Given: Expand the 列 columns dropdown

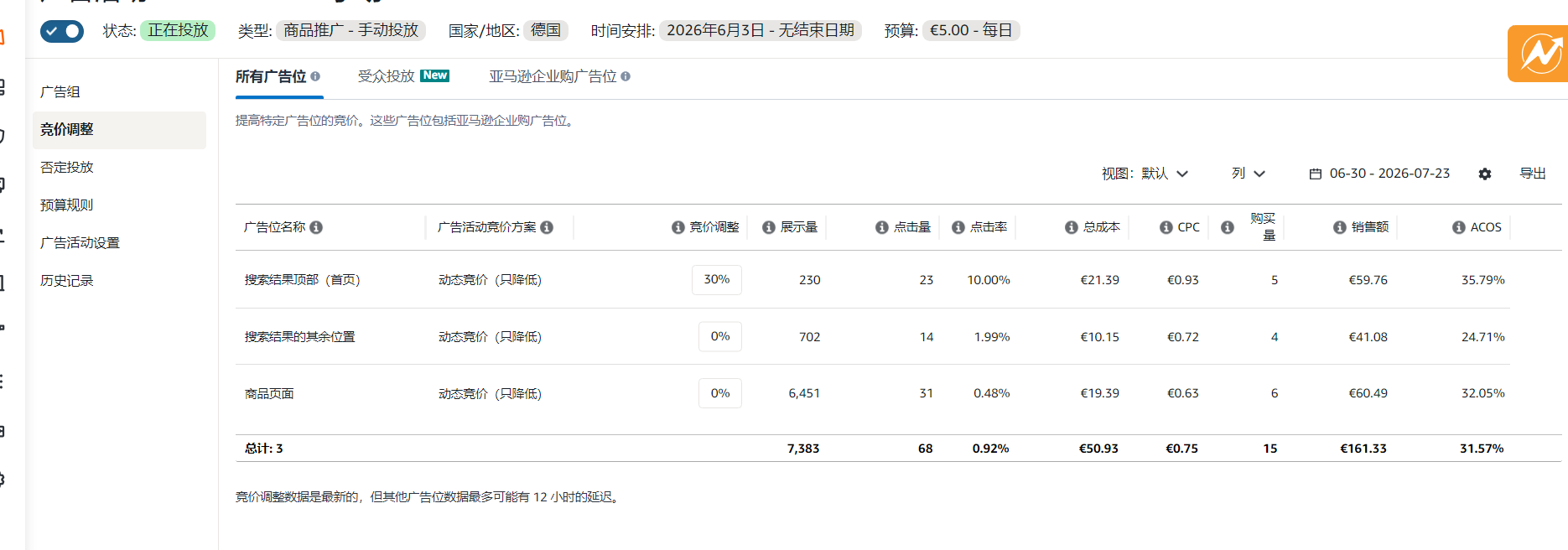Looking at the screenshot, I should (1249, 174).
